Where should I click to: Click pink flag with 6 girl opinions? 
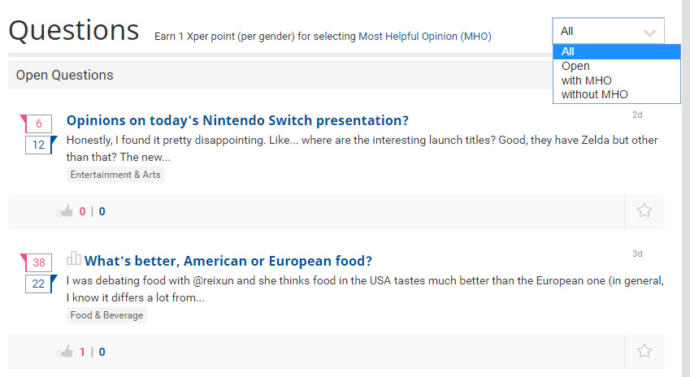pos(36,124)
